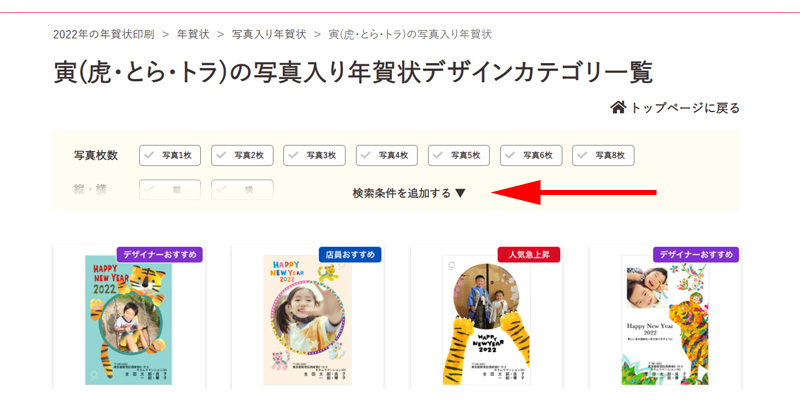
Task: Open the teal tiger swing photo card design
Action: [x=129, y=320]
